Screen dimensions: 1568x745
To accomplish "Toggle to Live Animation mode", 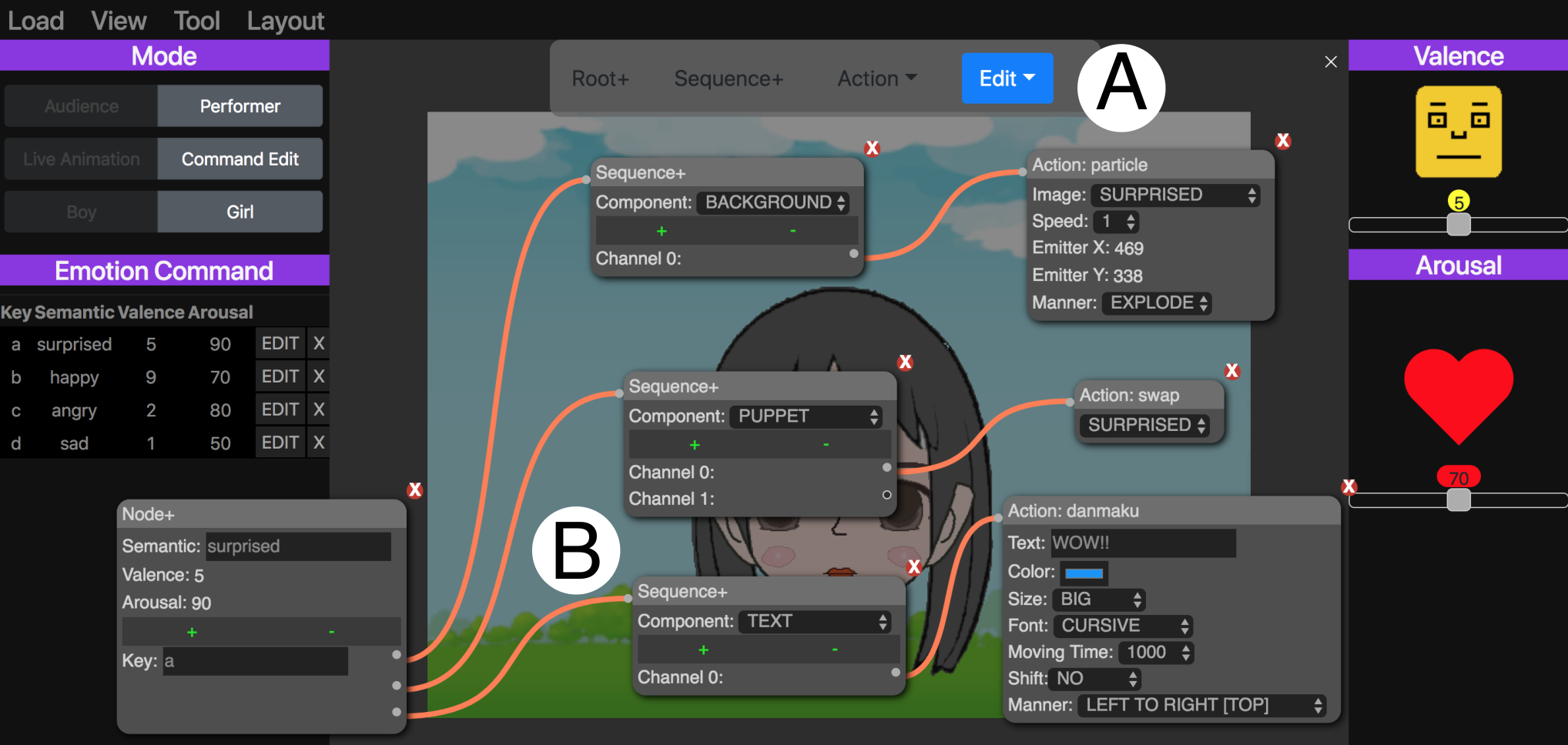I will tap(82, 159).
